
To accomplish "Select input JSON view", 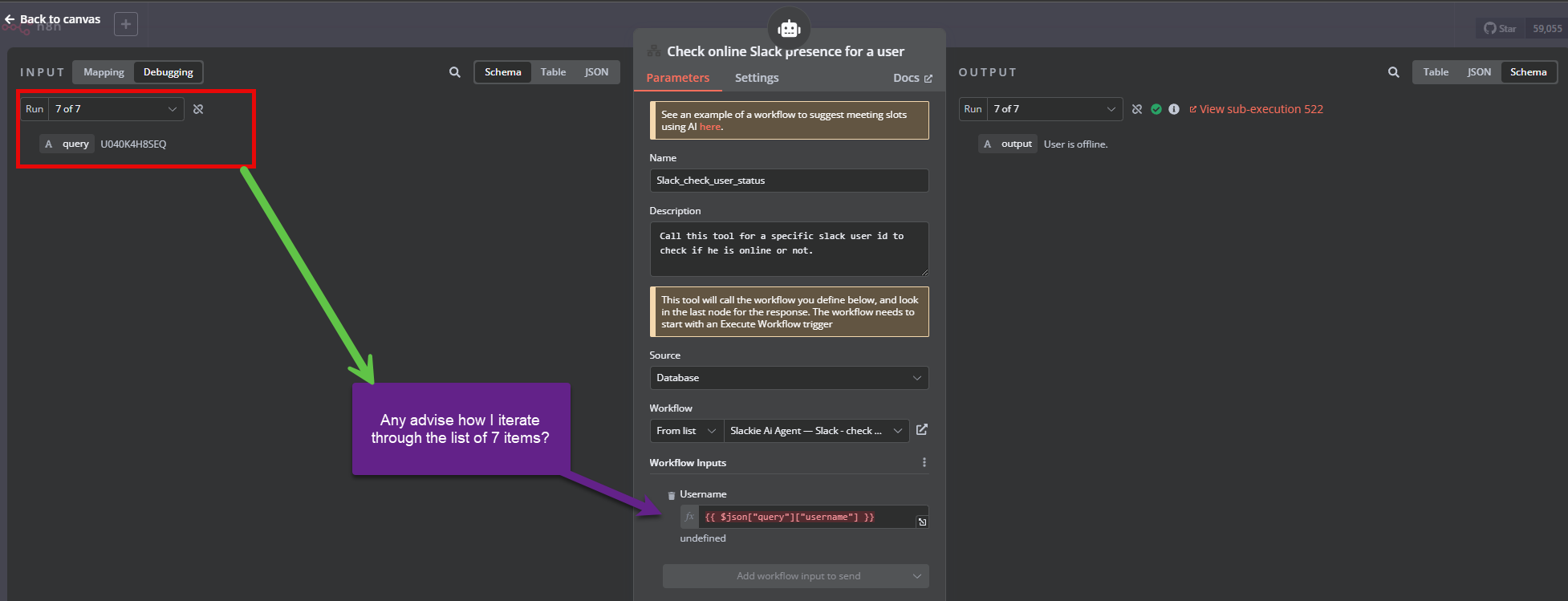I will 596,72.
